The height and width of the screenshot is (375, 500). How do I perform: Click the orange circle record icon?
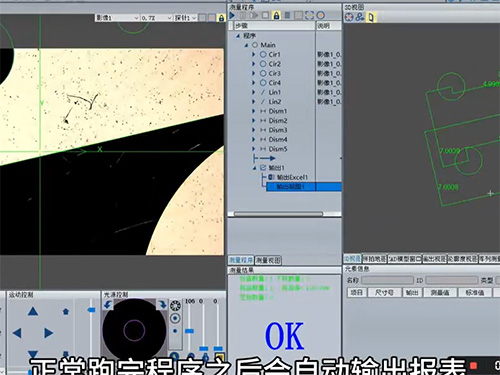point(321,15)
